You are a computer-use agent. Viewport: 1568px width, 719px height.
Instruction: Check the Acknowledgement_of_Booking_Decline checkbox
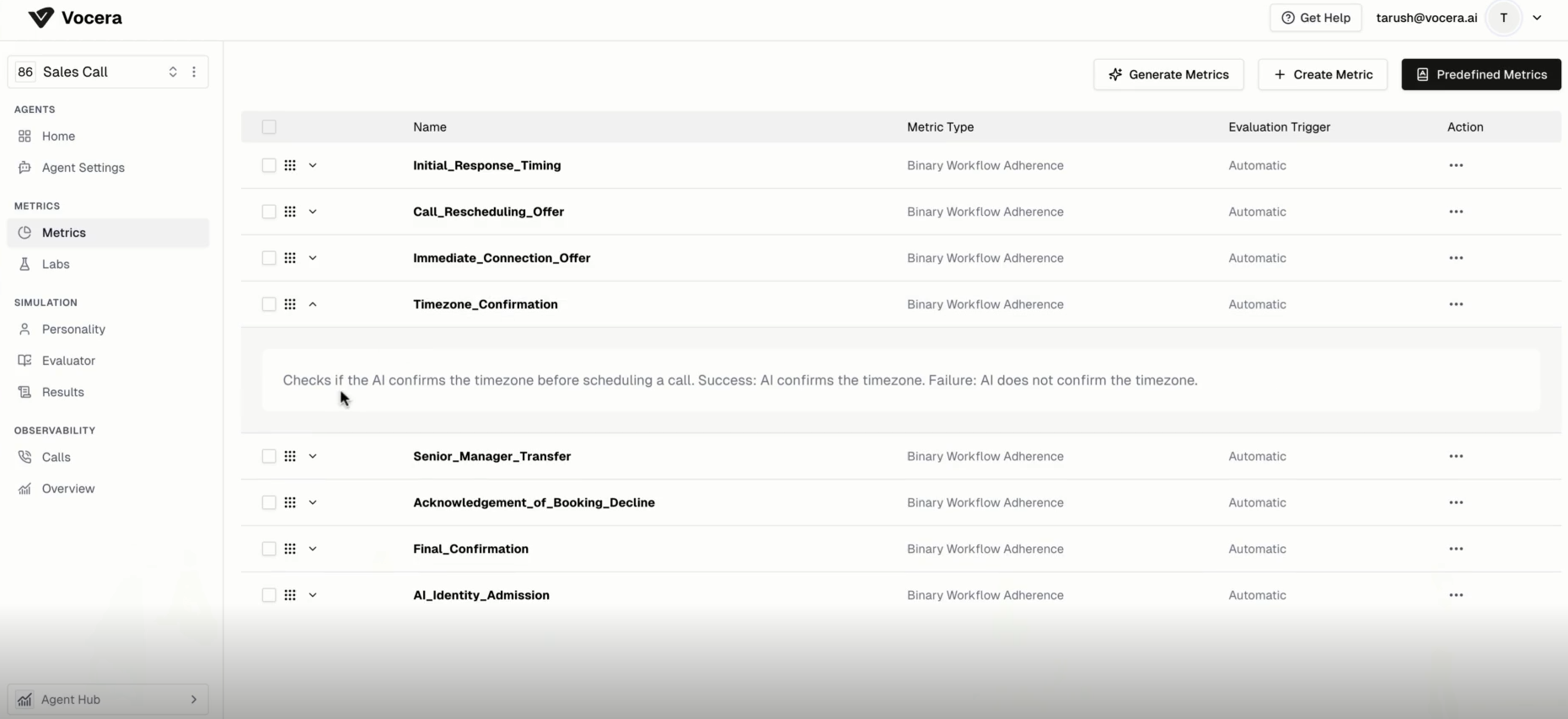[x=269, y=502]
